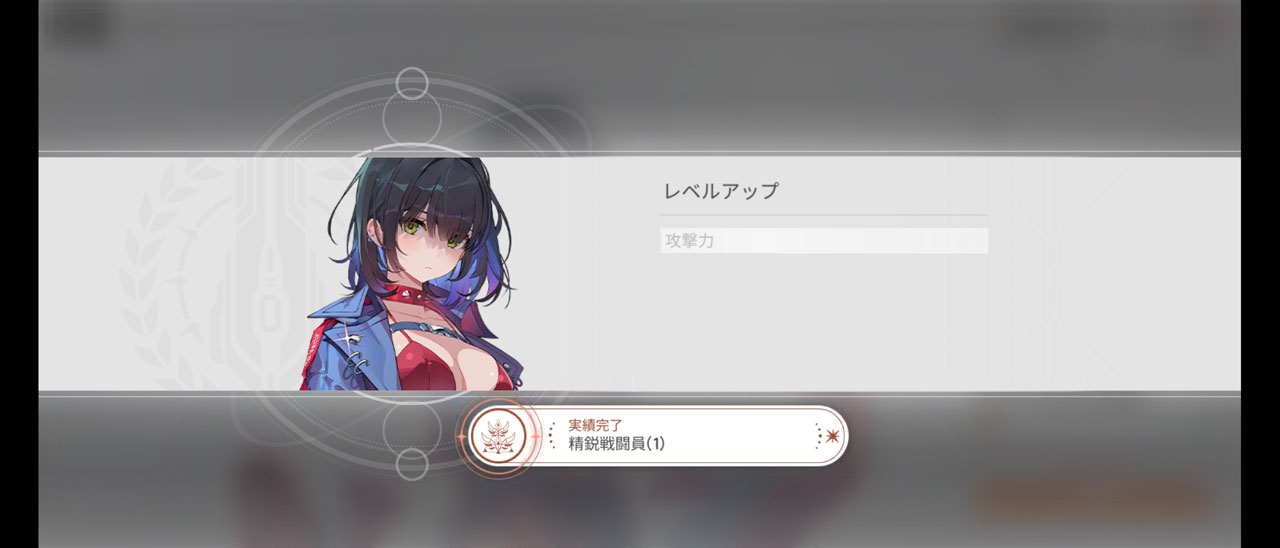
Task: Tap the achievement medal emblem icon
Action: pos(497,436)
